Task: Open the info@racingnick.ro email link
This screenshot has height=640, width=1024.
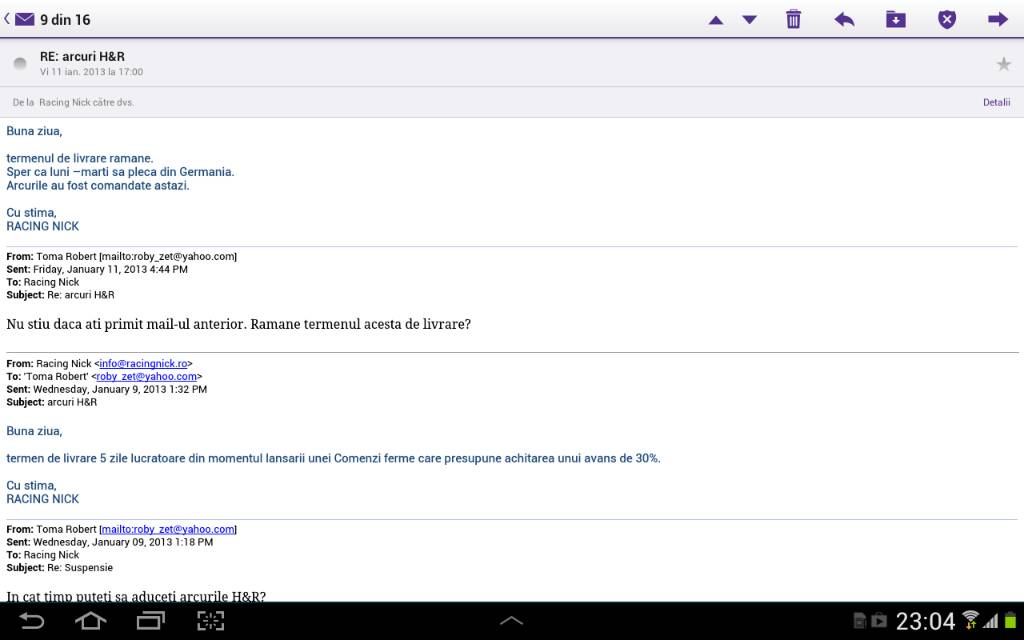Action: click(144, 364)
